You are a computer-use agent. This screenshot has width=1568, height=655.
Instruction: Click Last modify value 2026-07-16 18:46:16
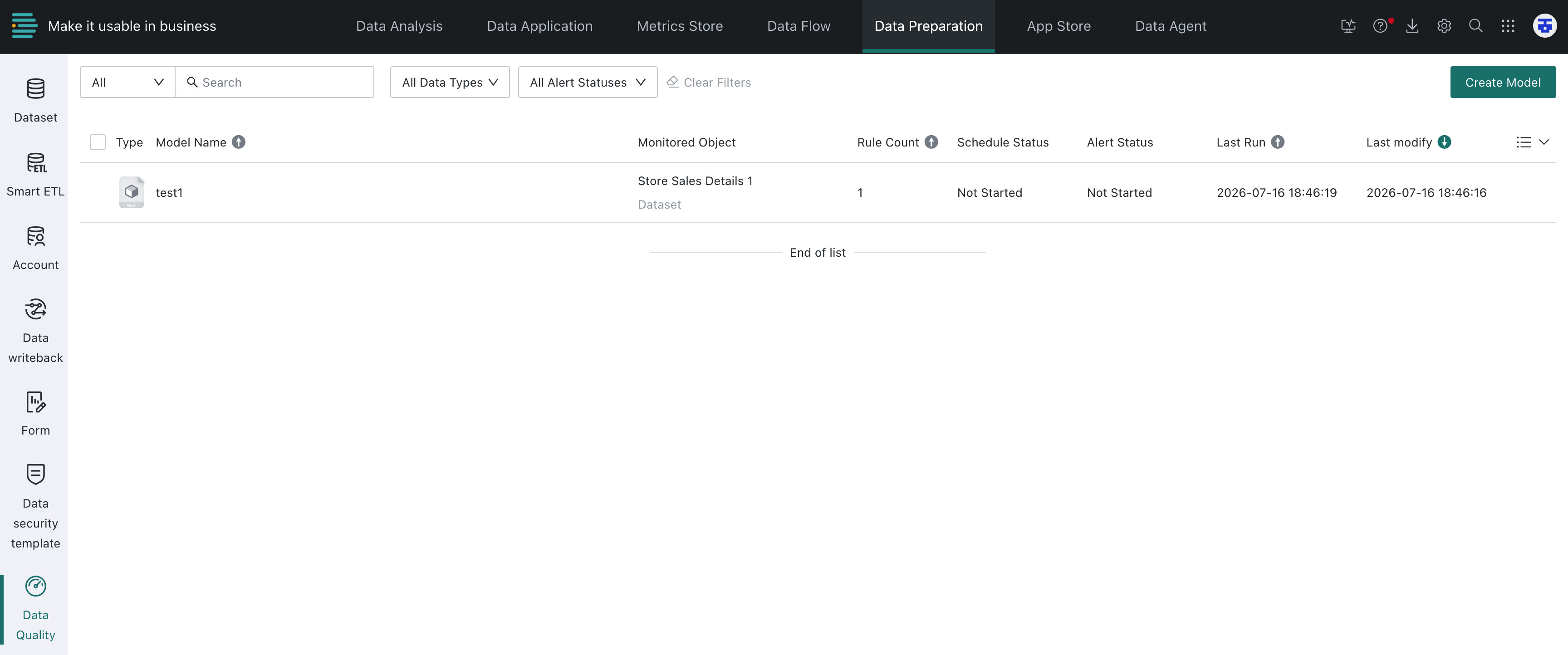(1426, 192)
